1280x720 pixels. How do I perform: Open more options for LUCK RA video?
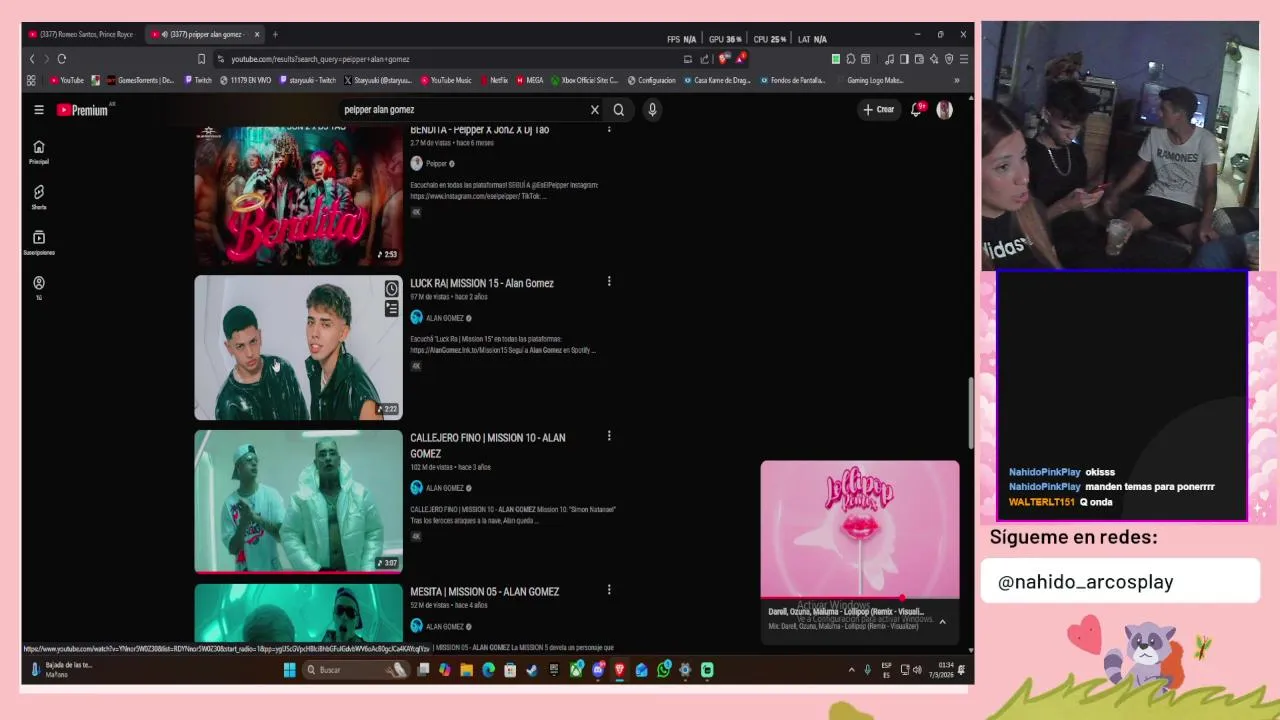(x=609, y=282)
